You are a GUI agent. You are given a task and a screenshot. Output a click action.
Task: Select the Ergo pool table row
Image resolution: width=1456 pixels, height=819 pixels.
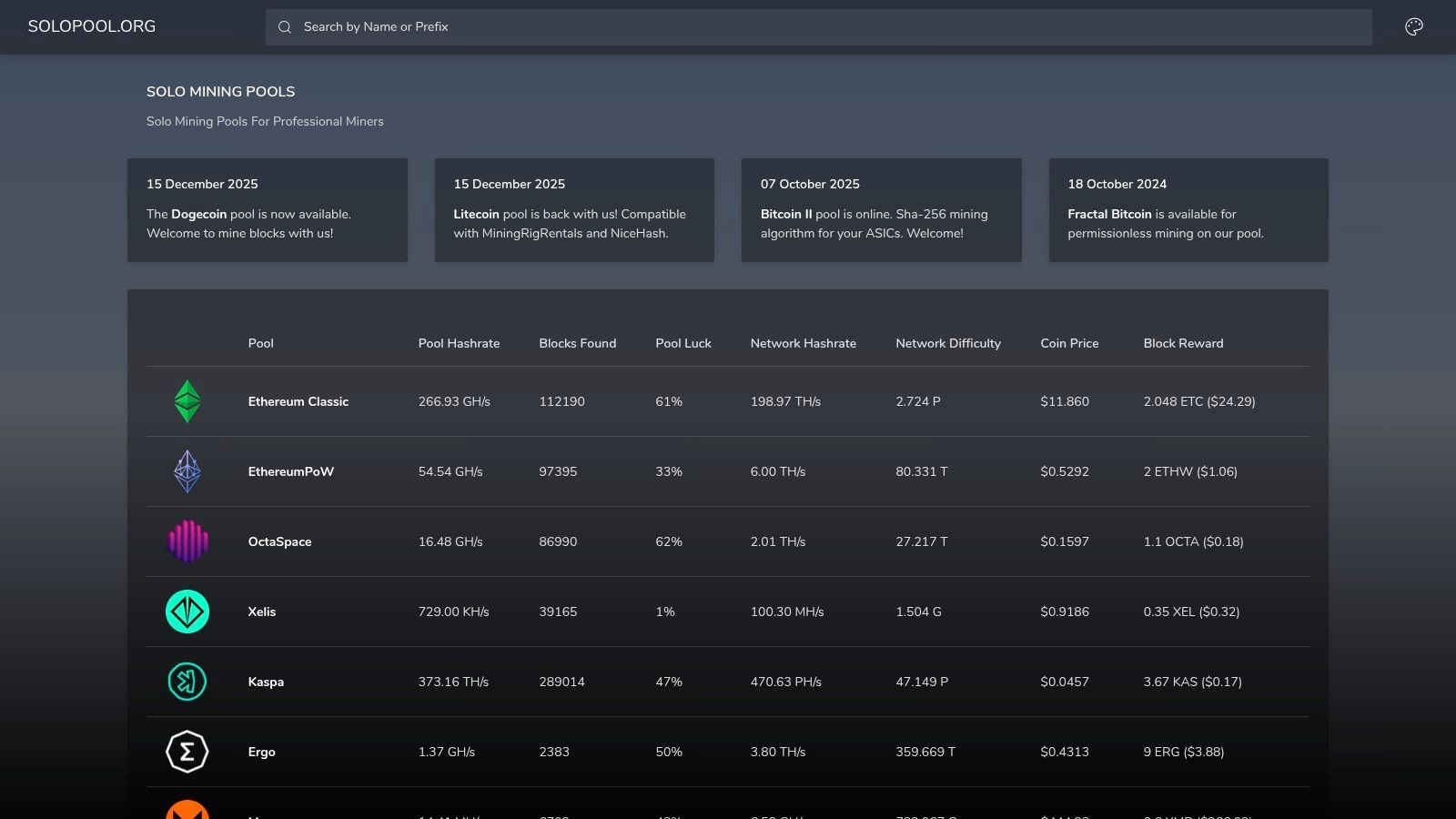point(728,752)
